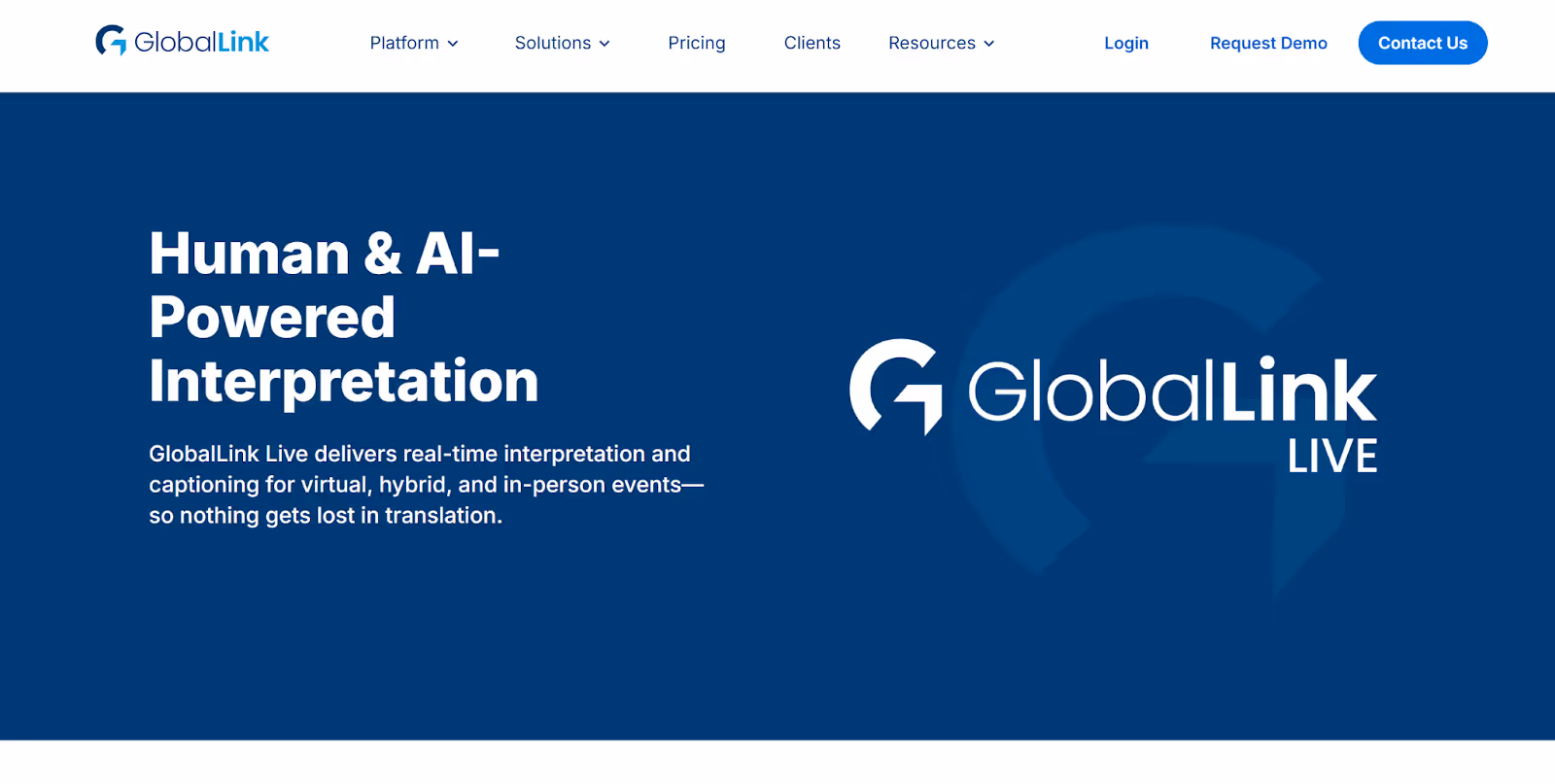
Task: Open the Solutions menu
Action: pos(563,43)
